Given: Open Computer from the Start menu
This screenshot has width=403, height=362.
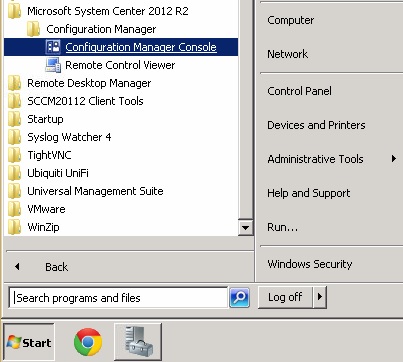Looking at the screenshot, I should (x=291, y=20).
